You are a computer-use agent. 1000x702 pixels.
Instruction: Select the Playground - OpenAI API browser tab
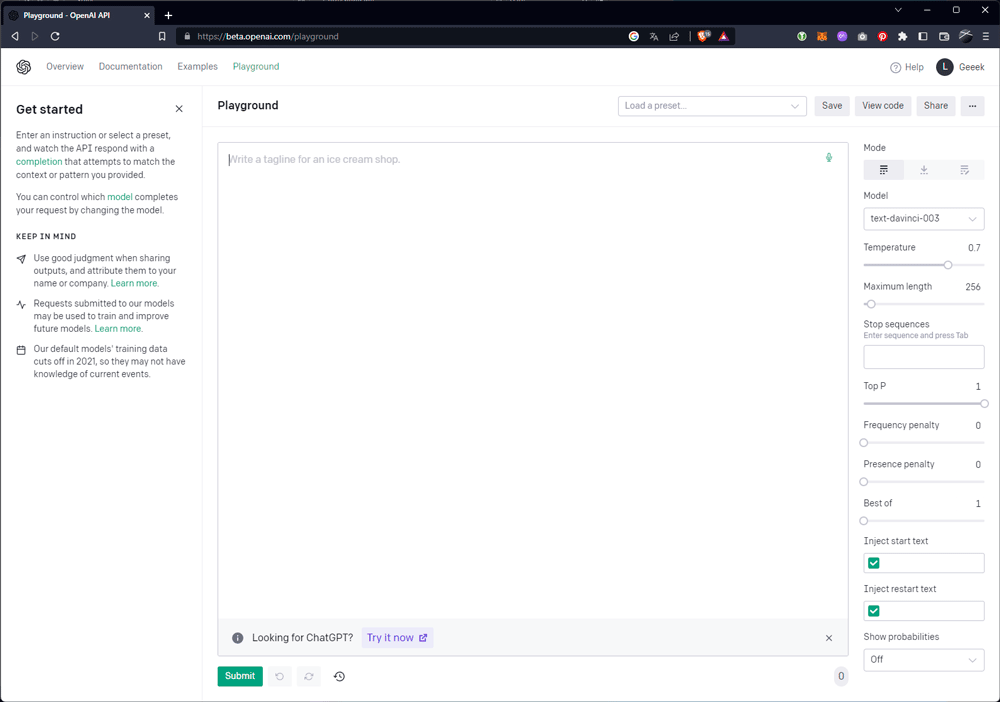click(80, 15)
